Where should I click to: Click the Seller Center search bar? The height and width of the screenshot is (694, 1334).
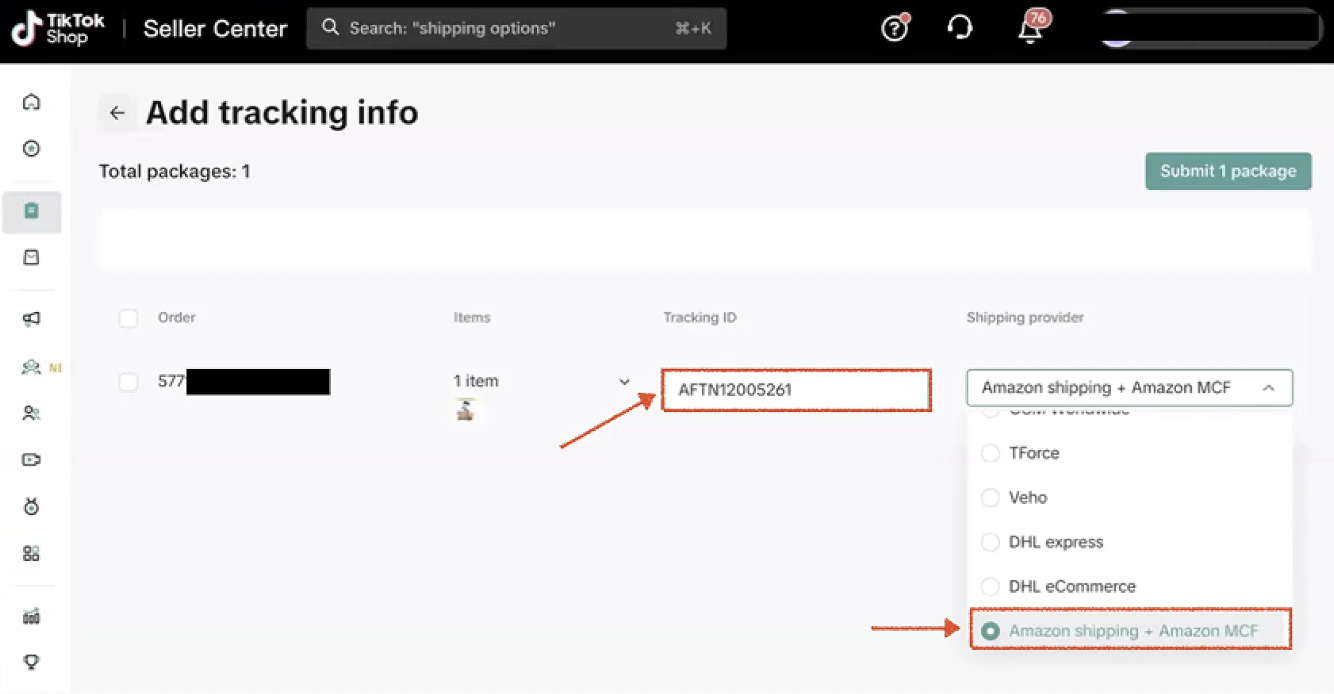[x=516, y=29]
